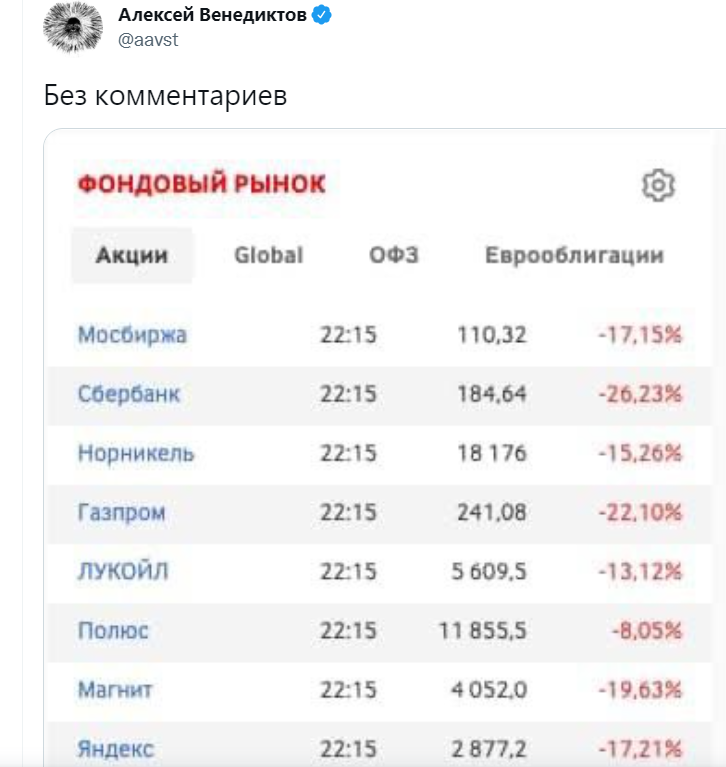The image size is (726, 767).
Task: Select the Акции tab
Action: pos(132,255)
